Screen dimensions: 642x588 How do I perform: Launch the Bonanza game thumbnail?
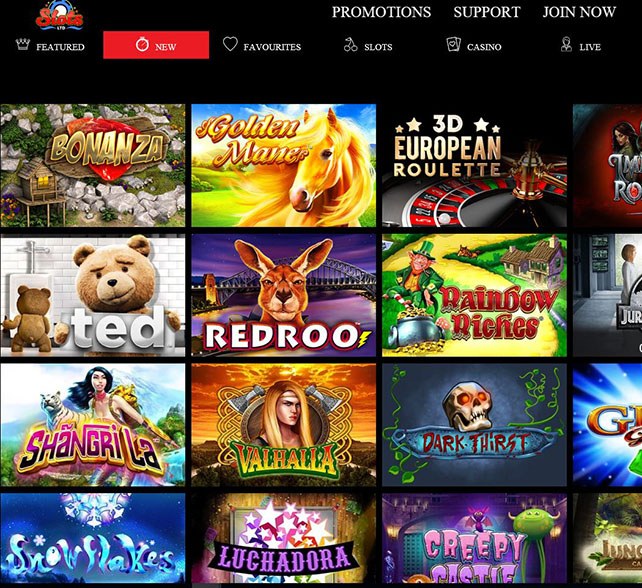tap(93, 165)
